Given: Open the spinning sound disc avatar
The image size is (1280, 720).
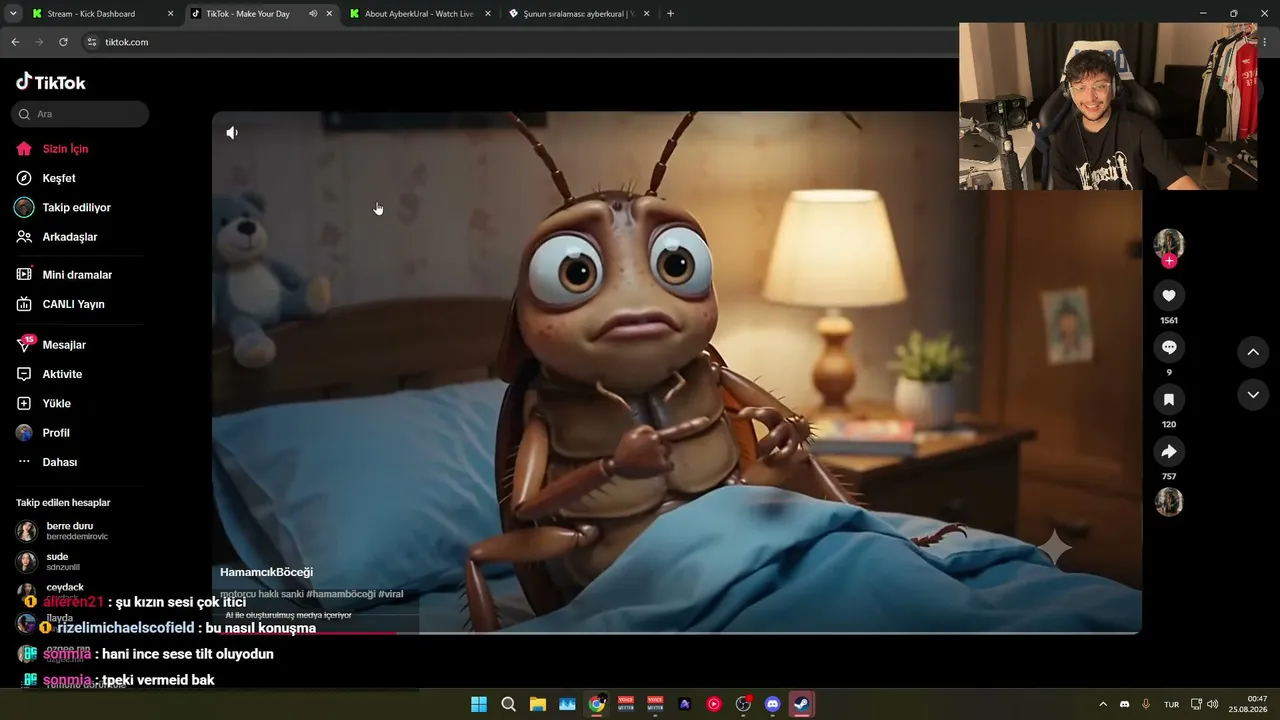Looking at the screenshot, I should (x=1169, y=502).
